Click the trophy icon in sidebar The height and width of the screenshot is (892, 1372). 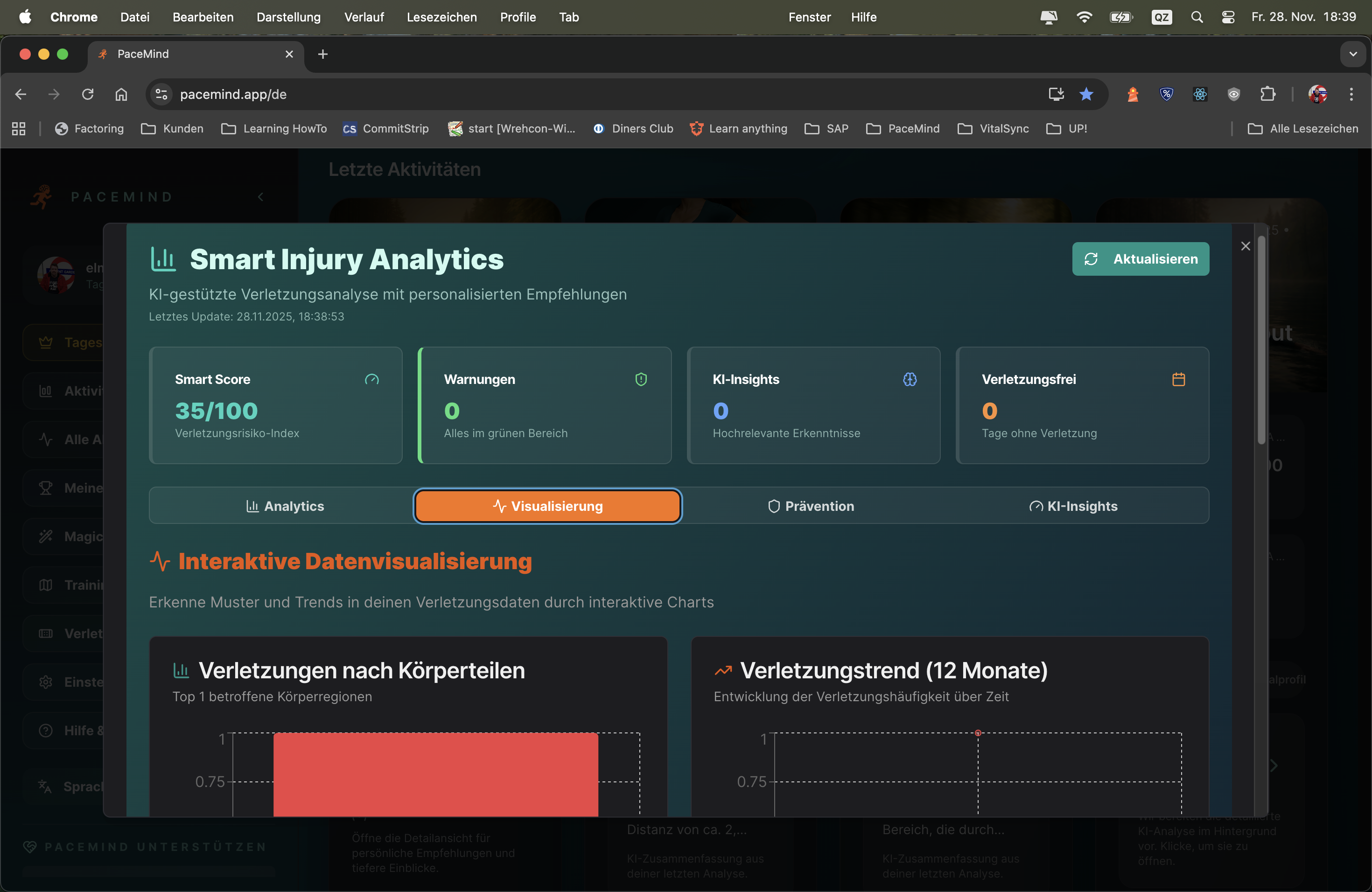click(46, 488)
